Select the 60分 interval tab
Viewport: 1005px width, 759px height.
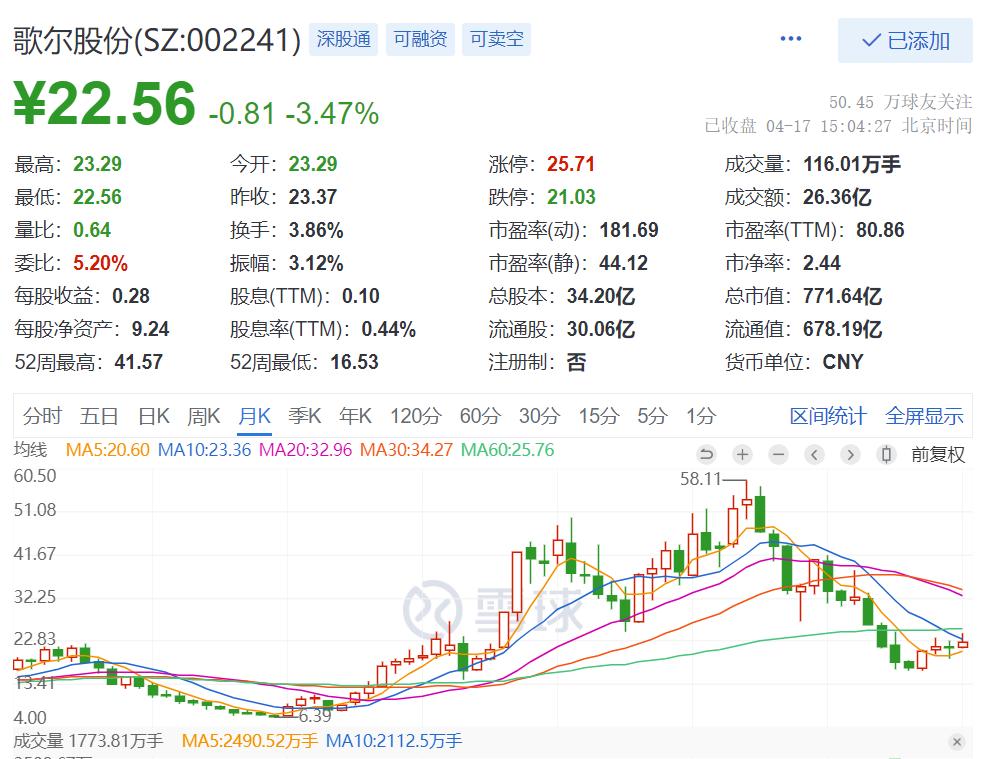[x=480, y=416]
